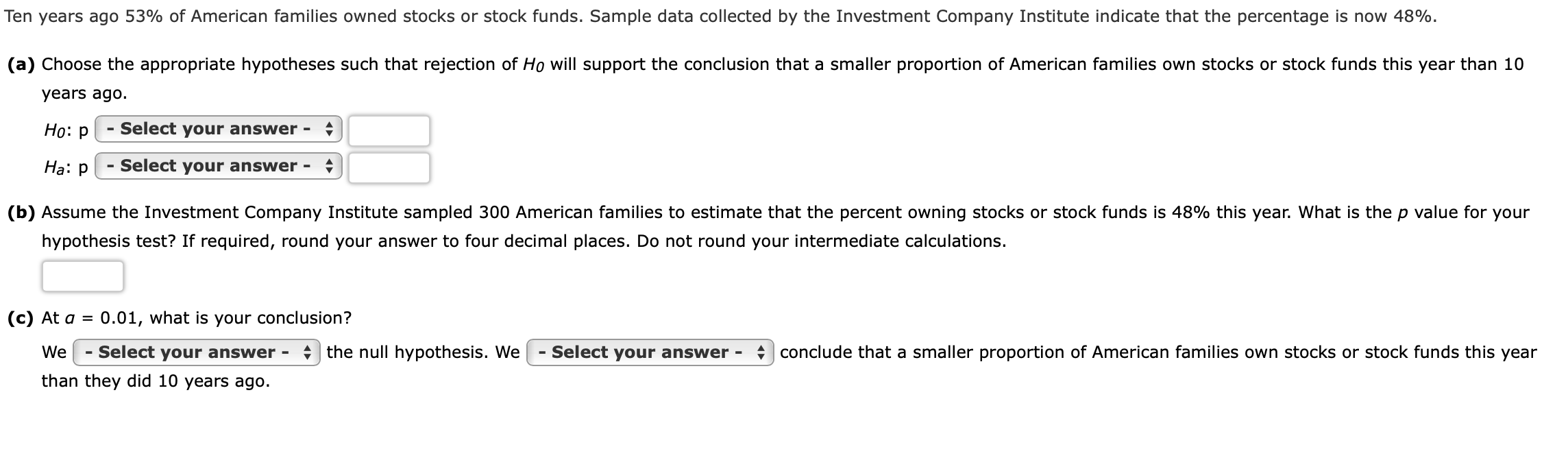Click the Ha: p label

coord(66,166)
